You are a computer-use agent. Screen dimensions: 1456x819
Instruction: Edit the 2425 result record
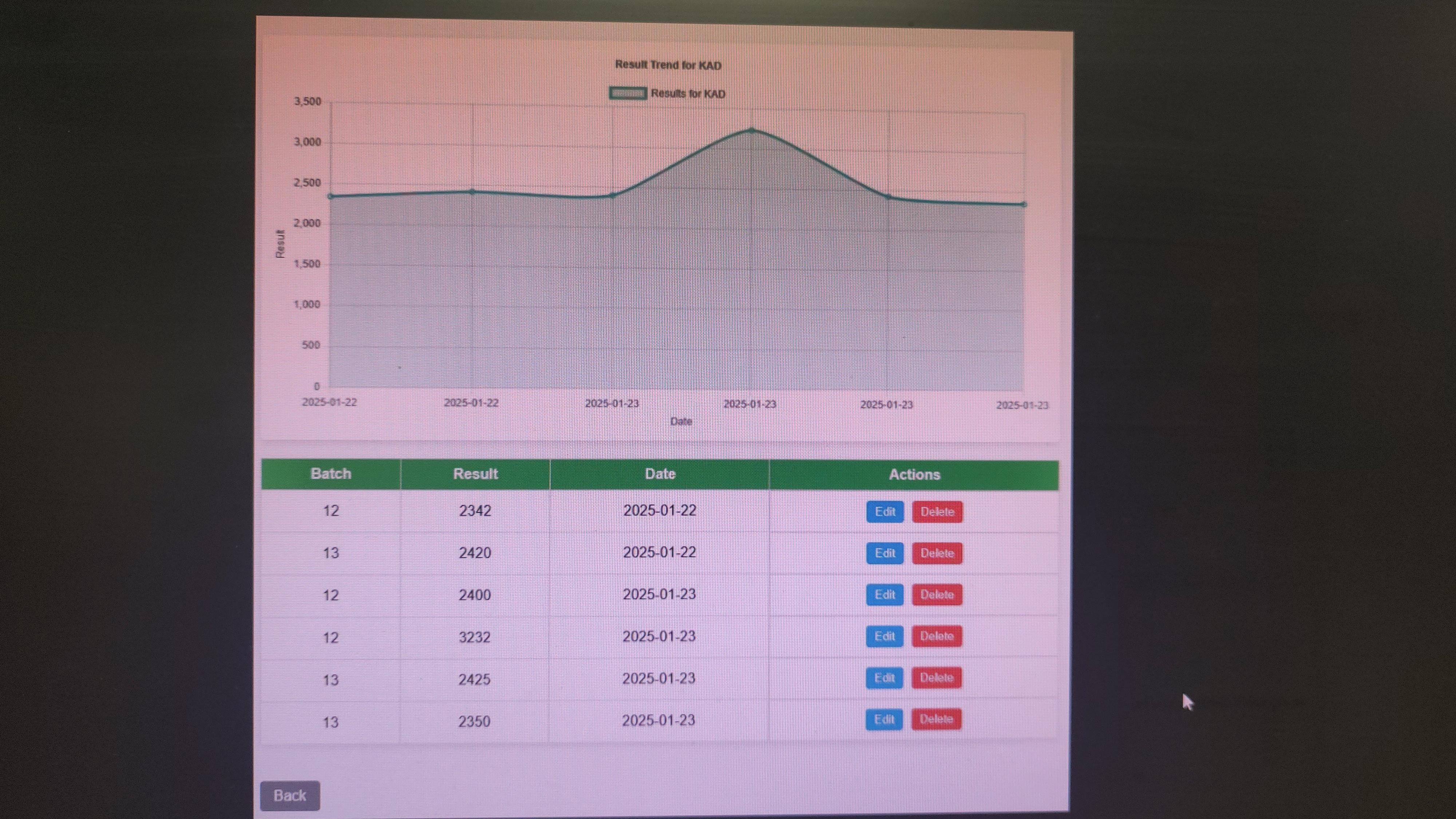pyautogui.click(x=884, y=678)
